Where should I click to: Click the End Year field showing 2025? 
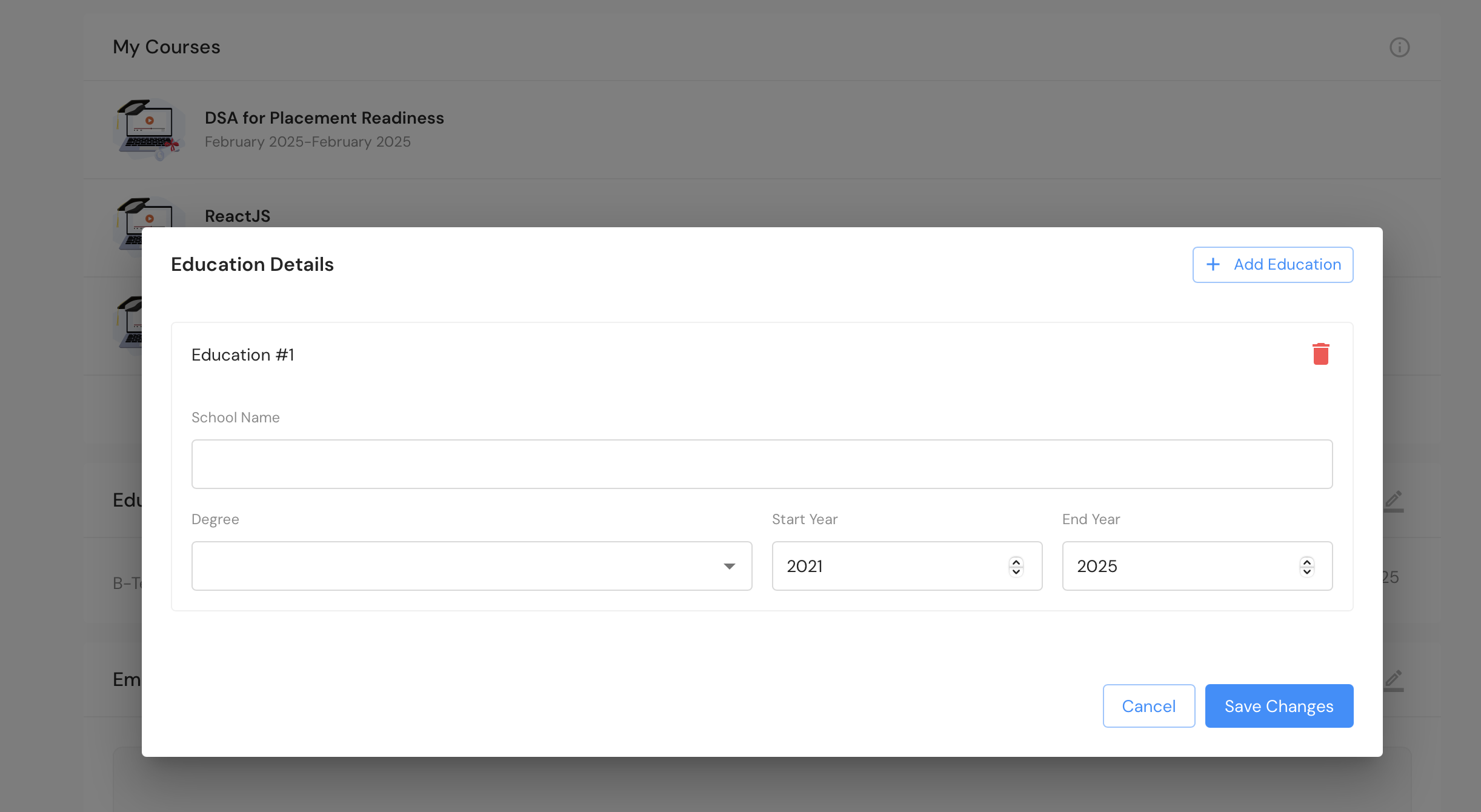[x=1176, y=566]
